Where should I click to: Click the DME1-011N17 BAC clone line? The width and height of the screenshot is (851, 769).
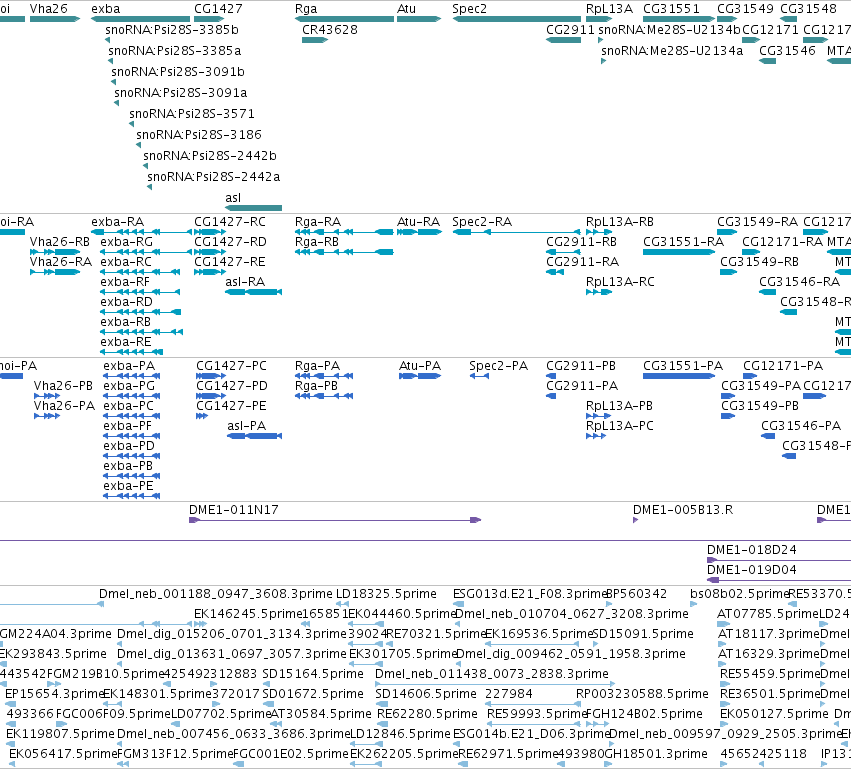click(335, 520)
